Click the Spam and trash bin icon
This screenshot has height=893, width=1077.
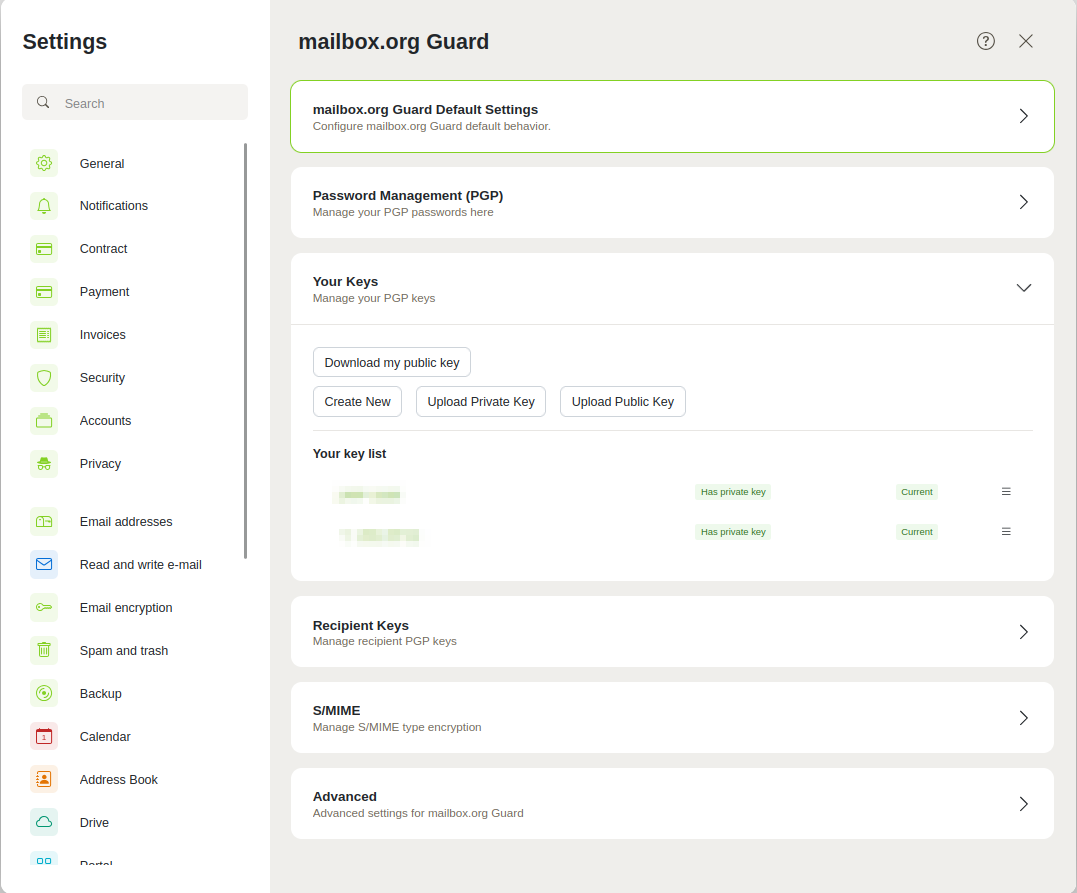pyautogui.click(x=44, y=651)
